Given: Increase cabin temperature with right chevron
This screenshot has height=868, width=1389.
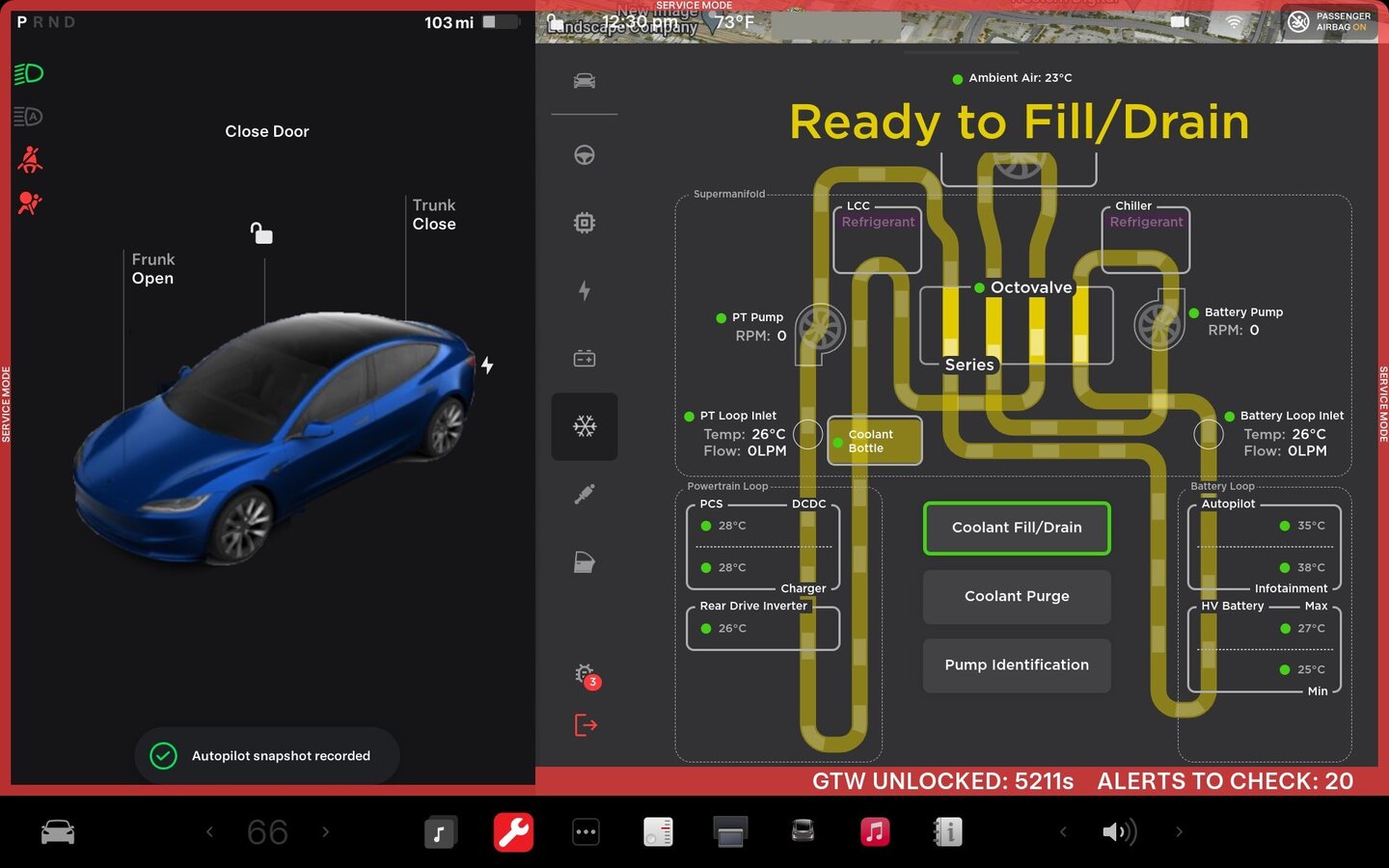Looking at the screenshot, I should point(326,831).
